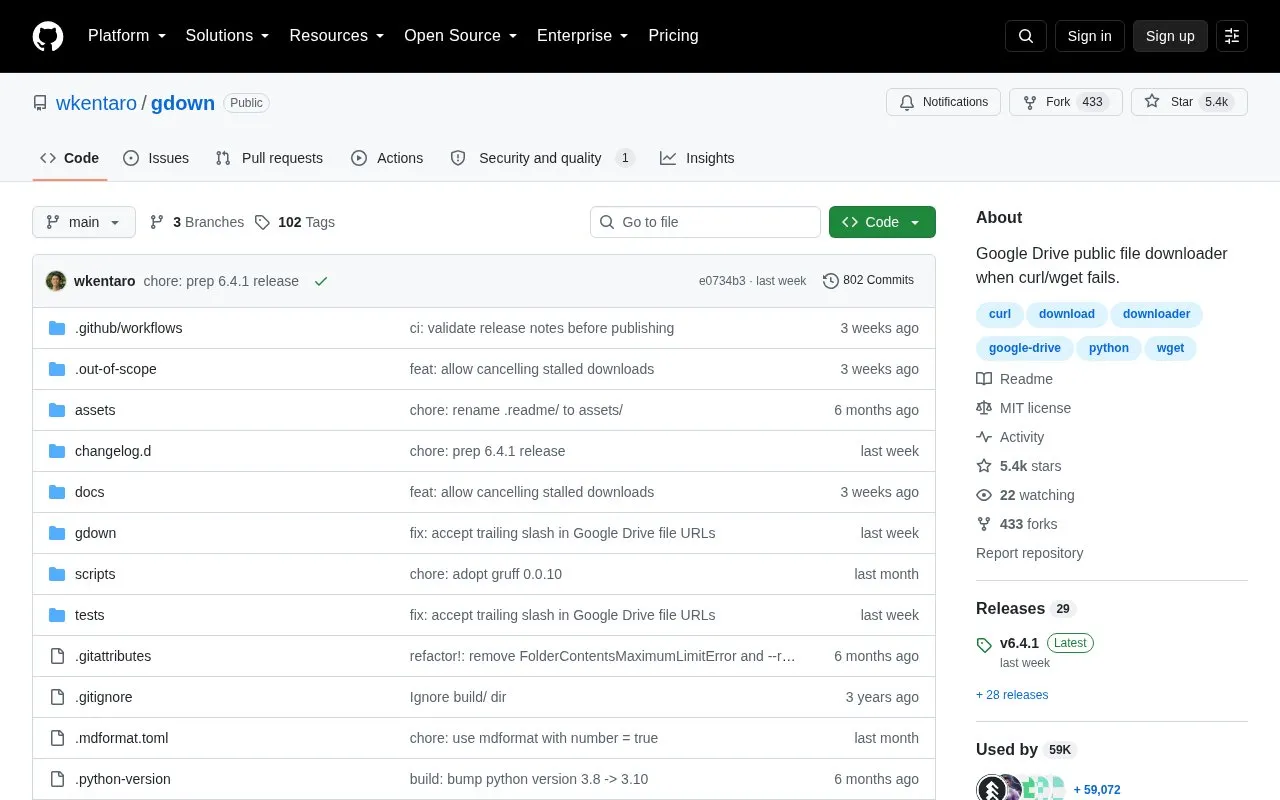Click the v6.4.1 release tag icon
Image resolution: width=1280 pixels, height=800 pixels.
click(984, 645)
